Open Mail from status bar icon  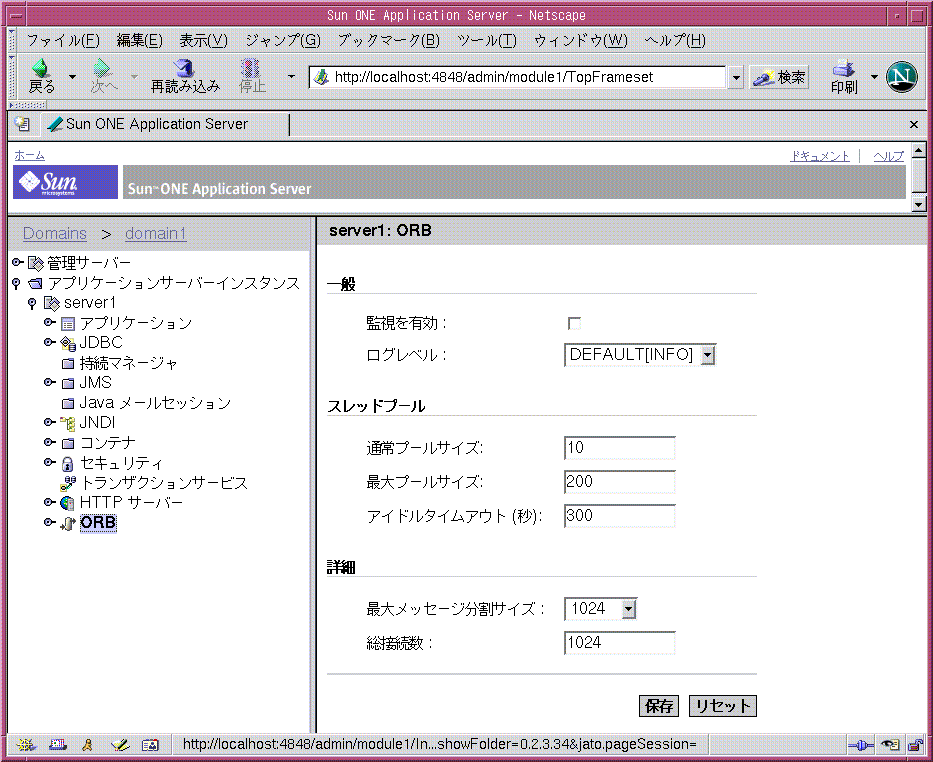click(57, 744)
